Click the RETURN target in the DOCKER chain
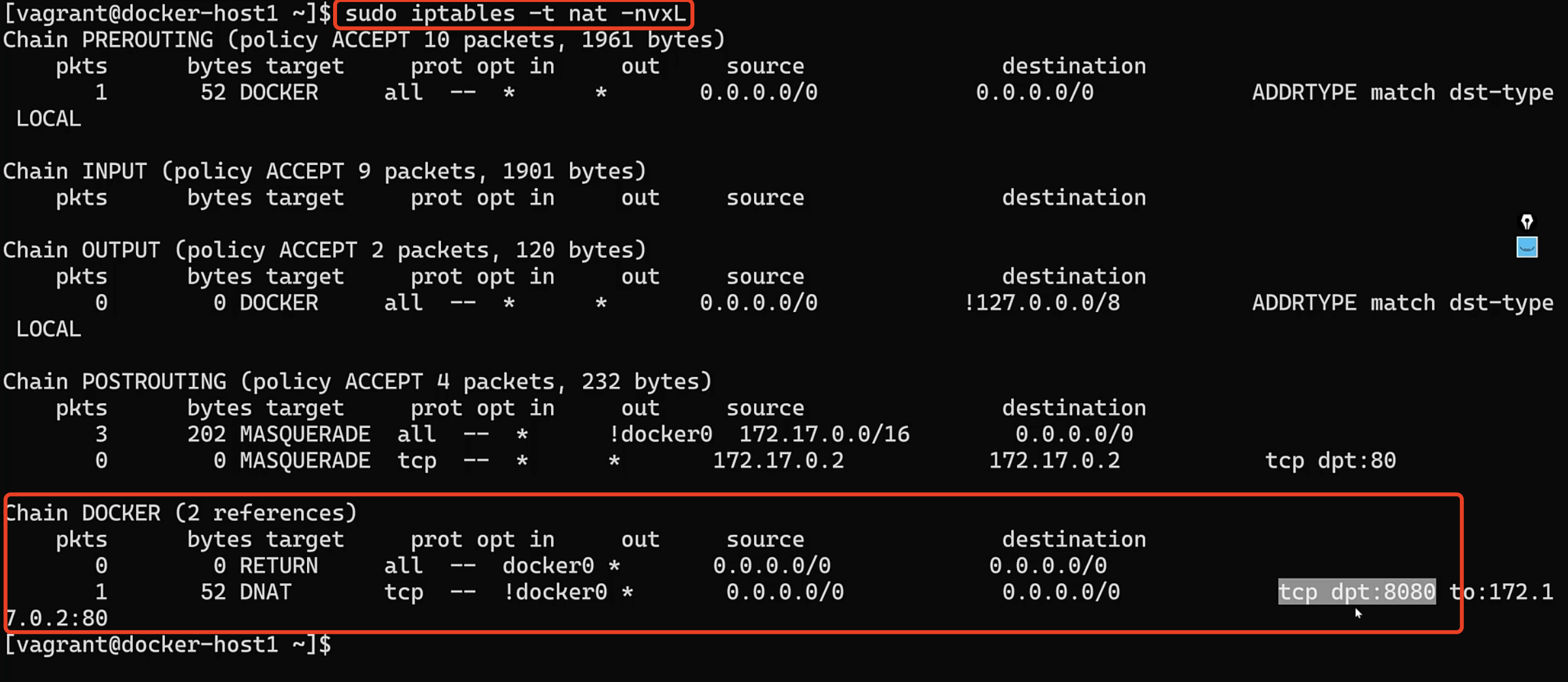The width and height of the screenshot is (1568, 682). pos(279,566)
